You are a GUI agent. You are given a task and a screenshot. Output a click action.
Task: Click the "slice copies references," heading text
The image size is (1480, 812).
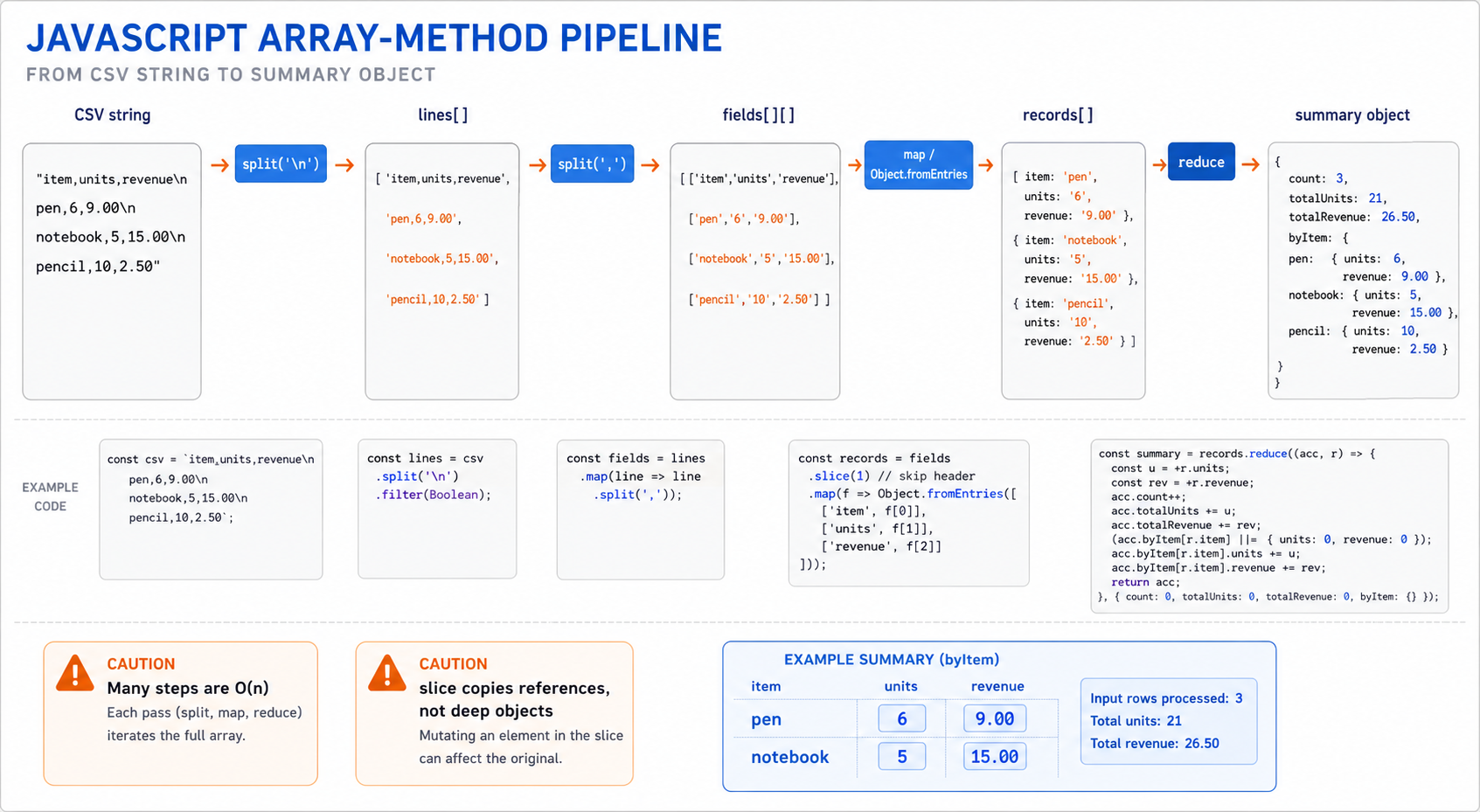tap(514, 688)
